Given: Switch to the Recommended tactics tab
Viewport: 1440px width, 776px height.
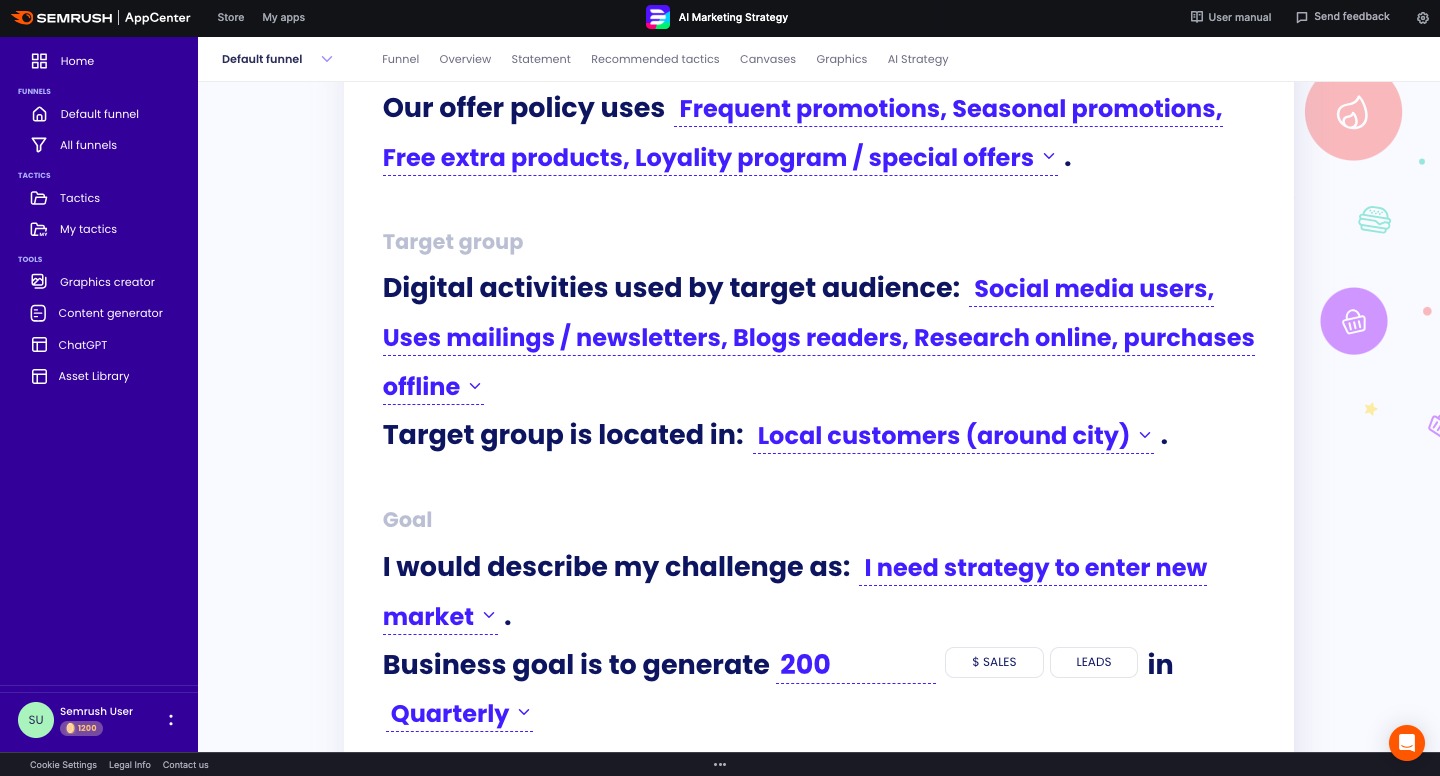Looking at the screenshot, I should (655, 59).
